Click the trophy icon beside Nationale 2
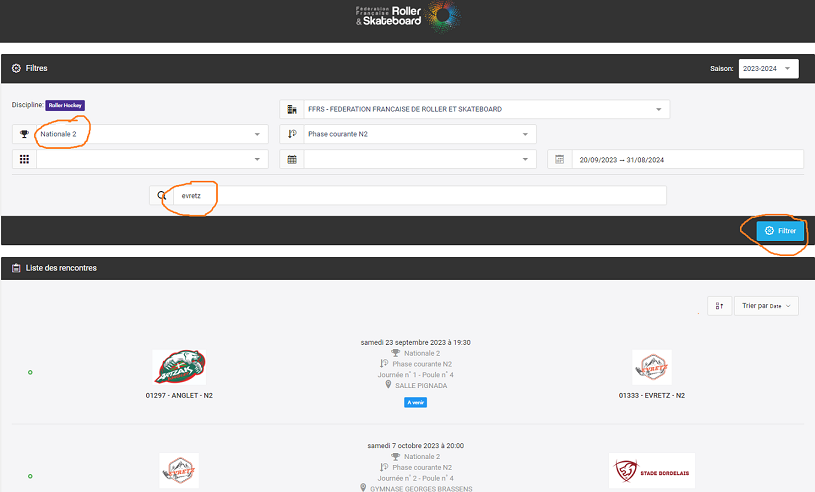The image size is (815, 492). tap(24, 134)
